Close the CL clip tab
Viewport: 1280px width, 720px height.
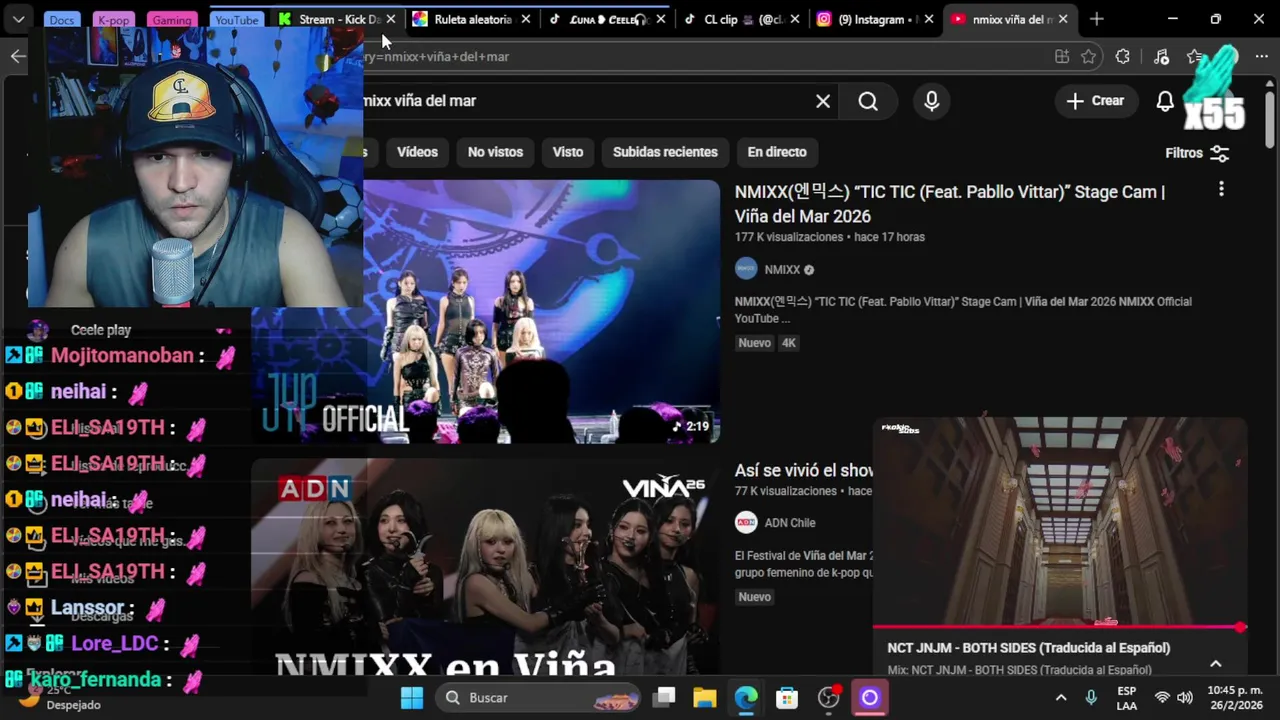click(x=795, y=19)
